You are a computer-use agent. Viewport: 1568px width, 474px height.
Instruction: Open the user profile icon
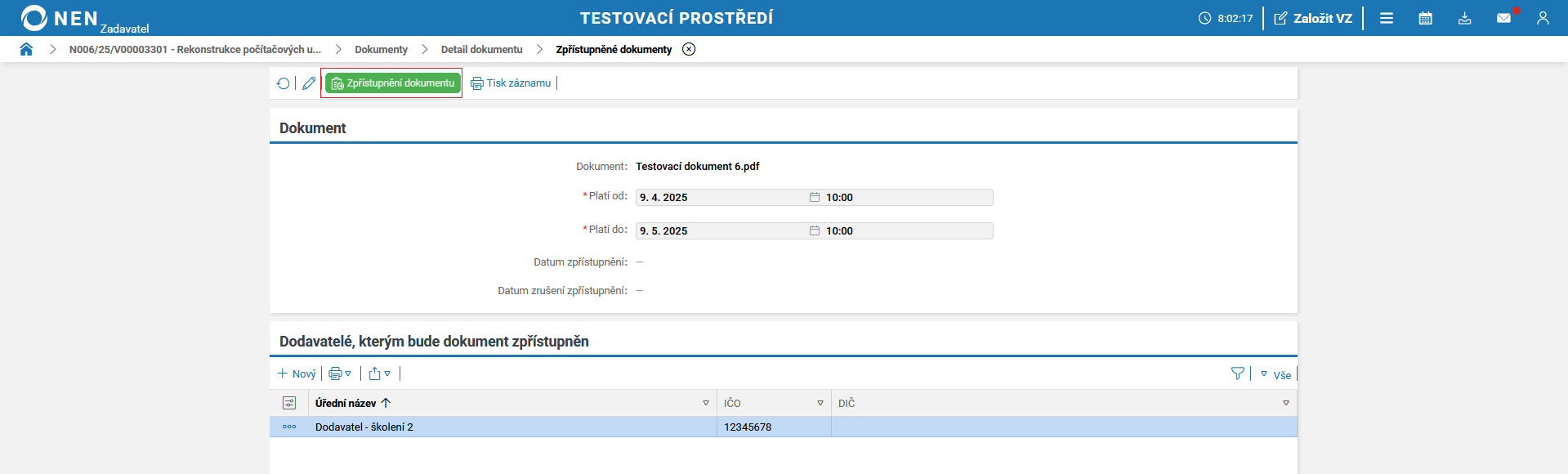coord(1543,18)
